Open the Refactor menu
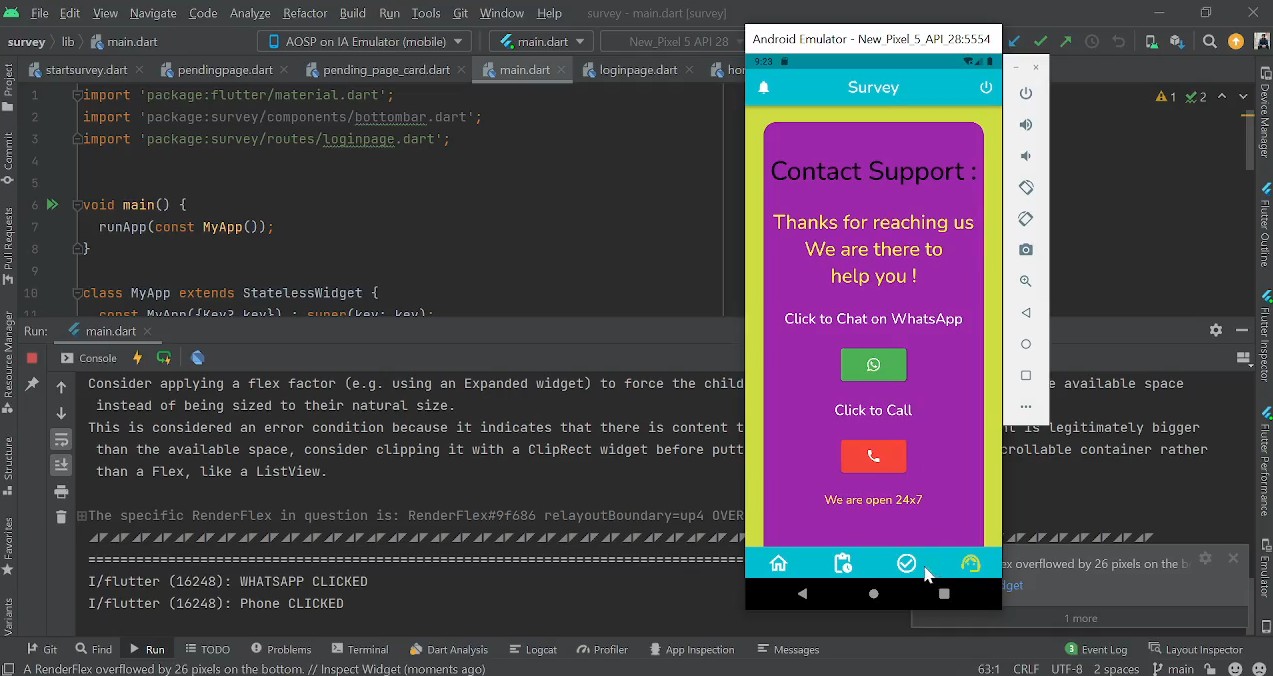 click(305, 13)
